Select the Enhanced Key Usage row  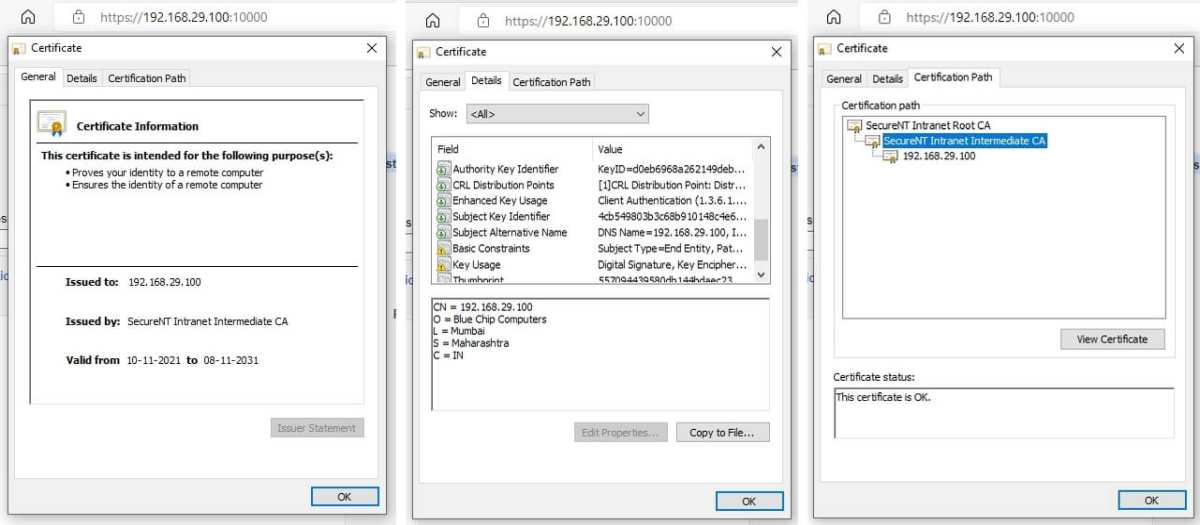593,201
